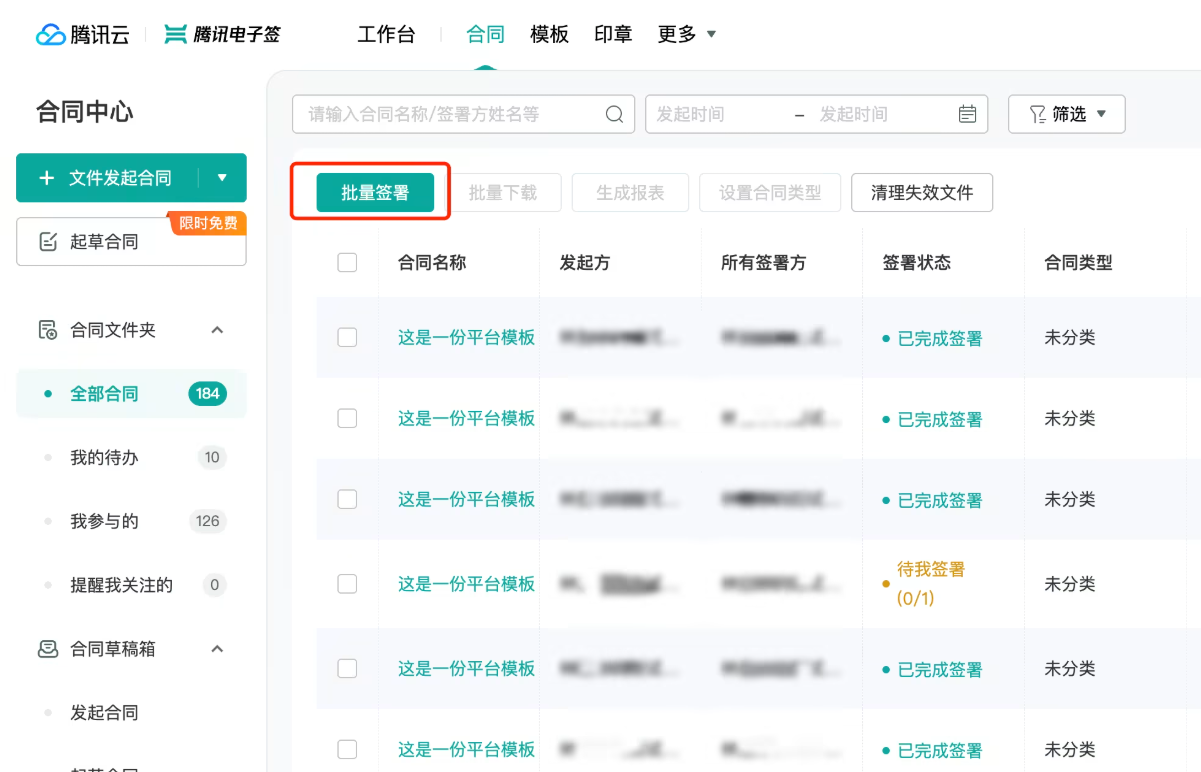
Task: Switch to the 印章 tab
Action: [613, 34]
